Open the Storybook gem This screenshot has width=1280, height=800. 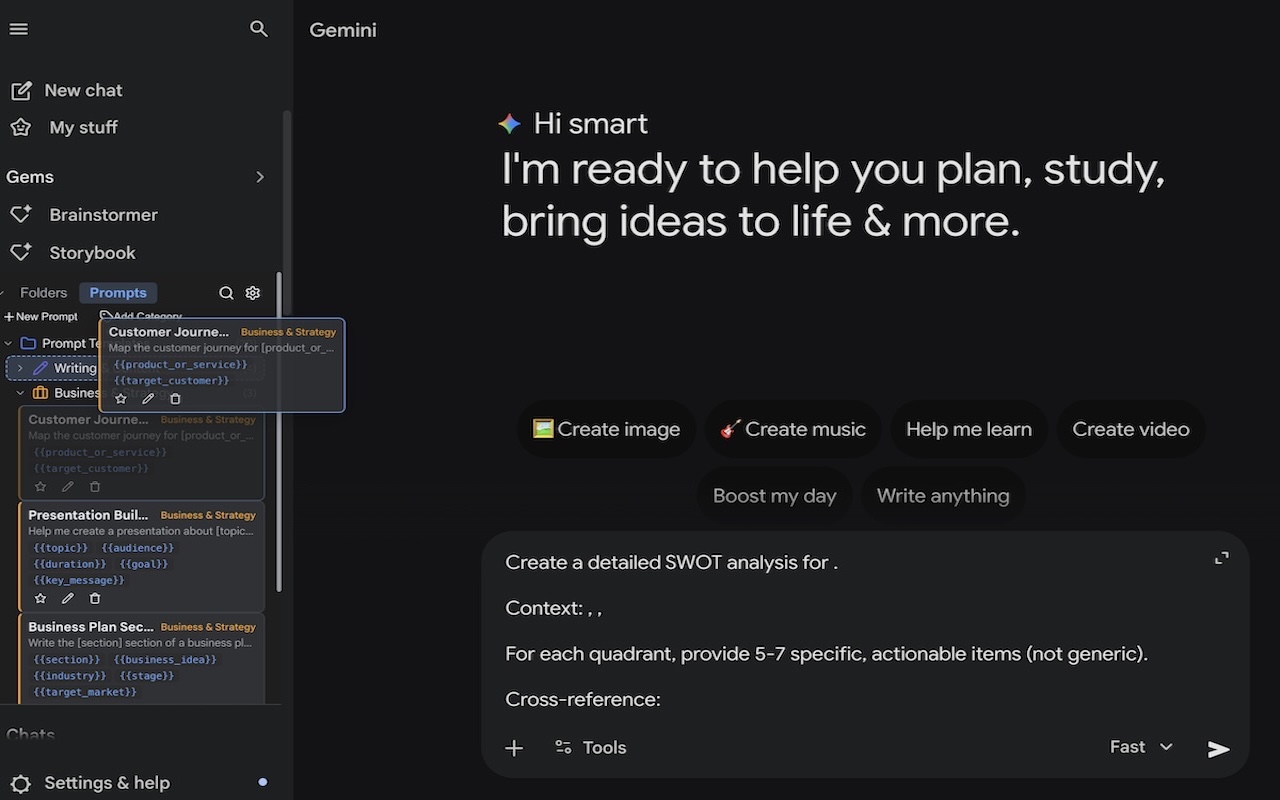(73, 253)
